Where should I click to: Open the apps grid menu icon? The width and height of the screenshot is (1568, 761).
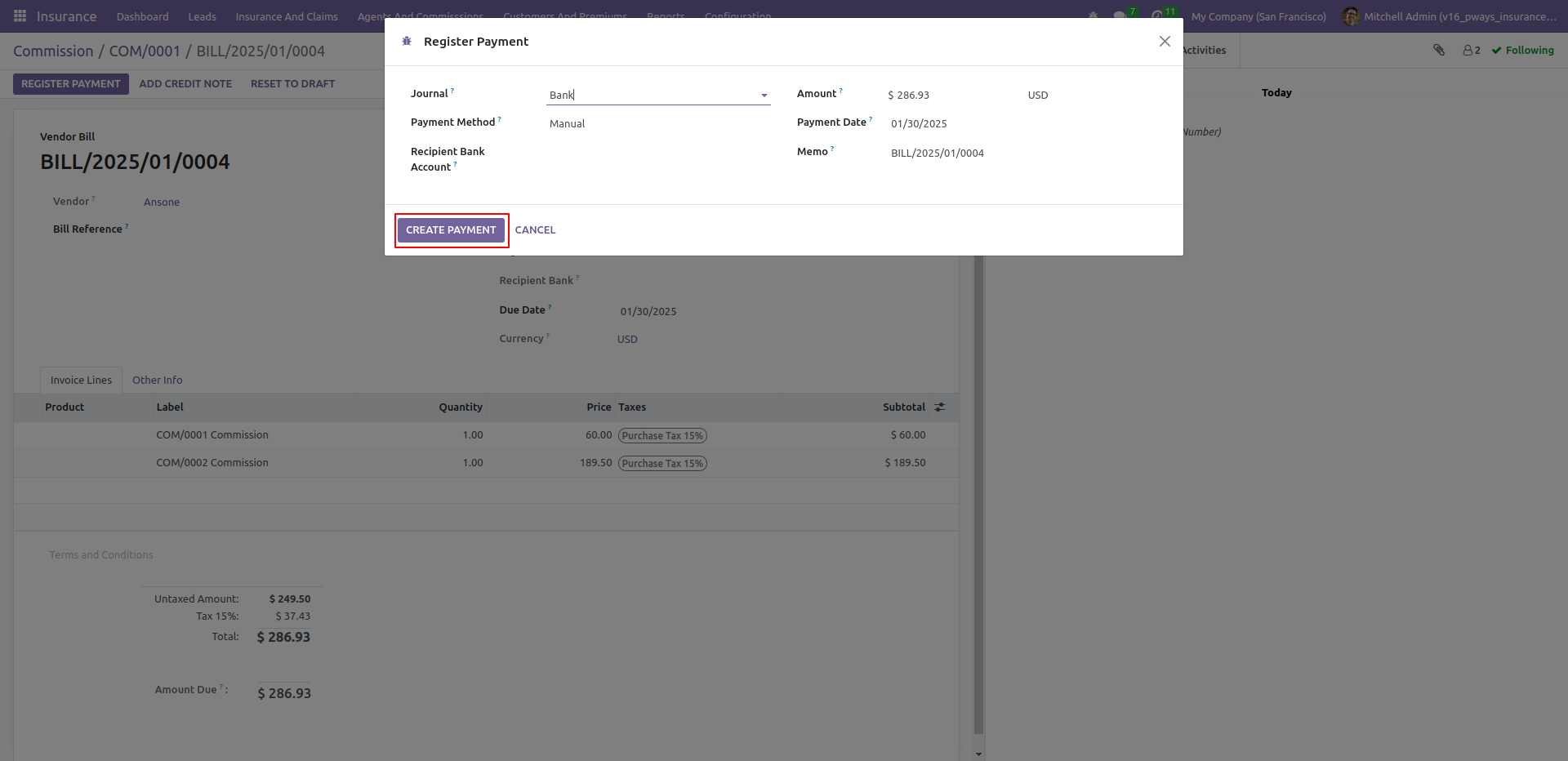point(20,16)
